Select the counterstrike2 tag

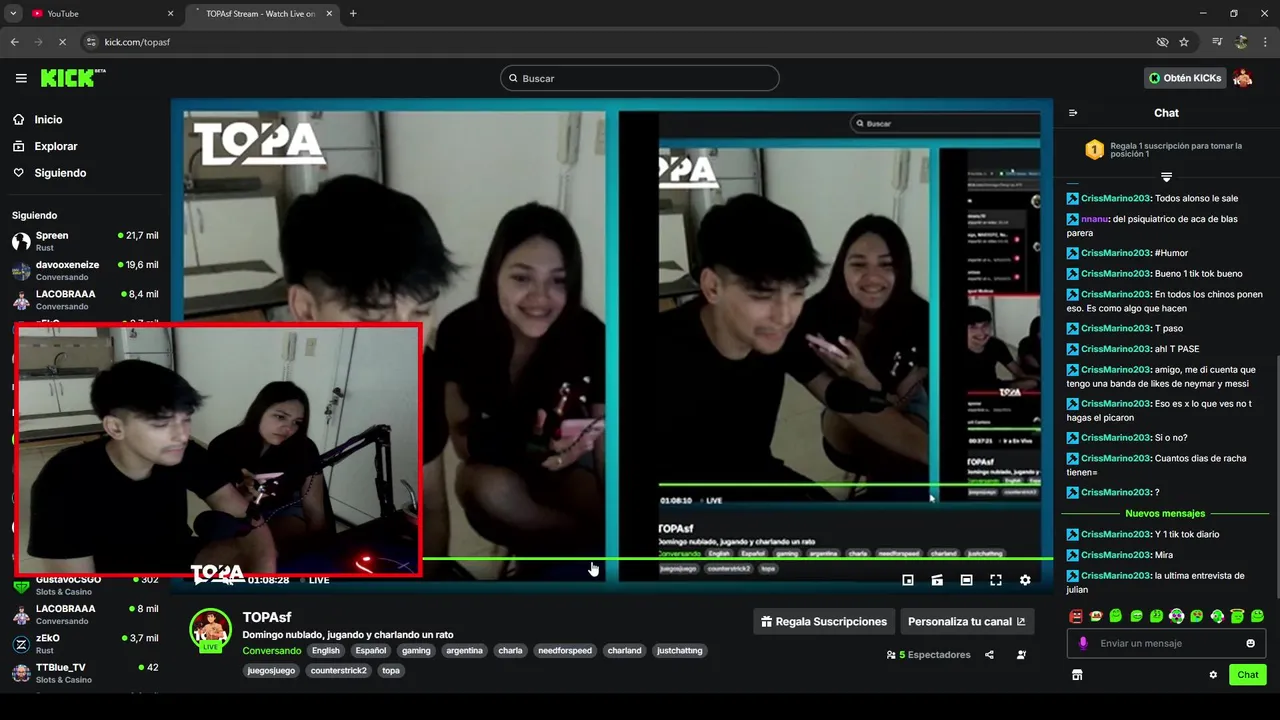[x=338, y=670]
